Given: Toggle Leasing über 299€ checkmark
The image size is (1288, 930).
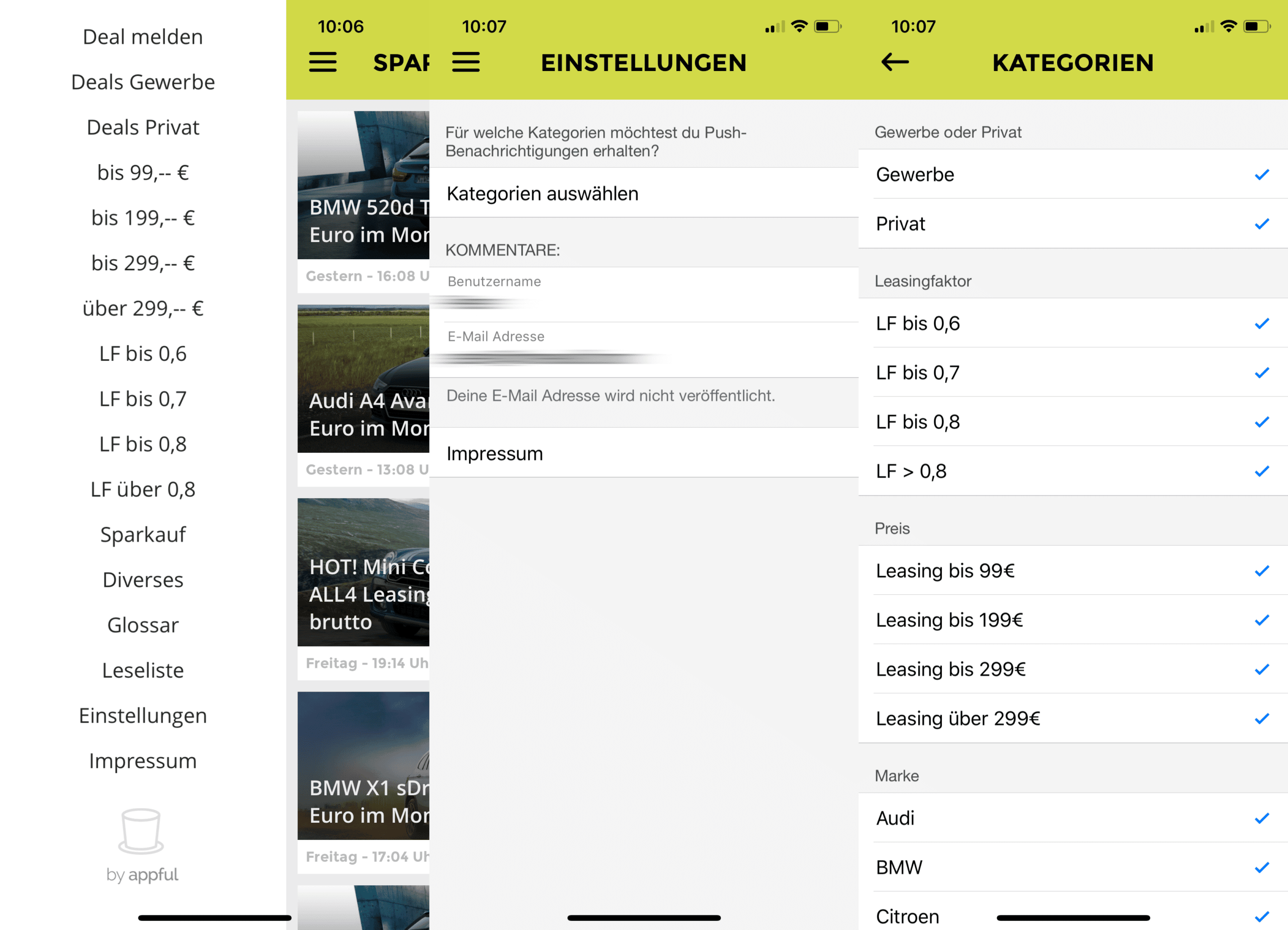Looking at the screenshot, I should click(x=1262, y=719).
